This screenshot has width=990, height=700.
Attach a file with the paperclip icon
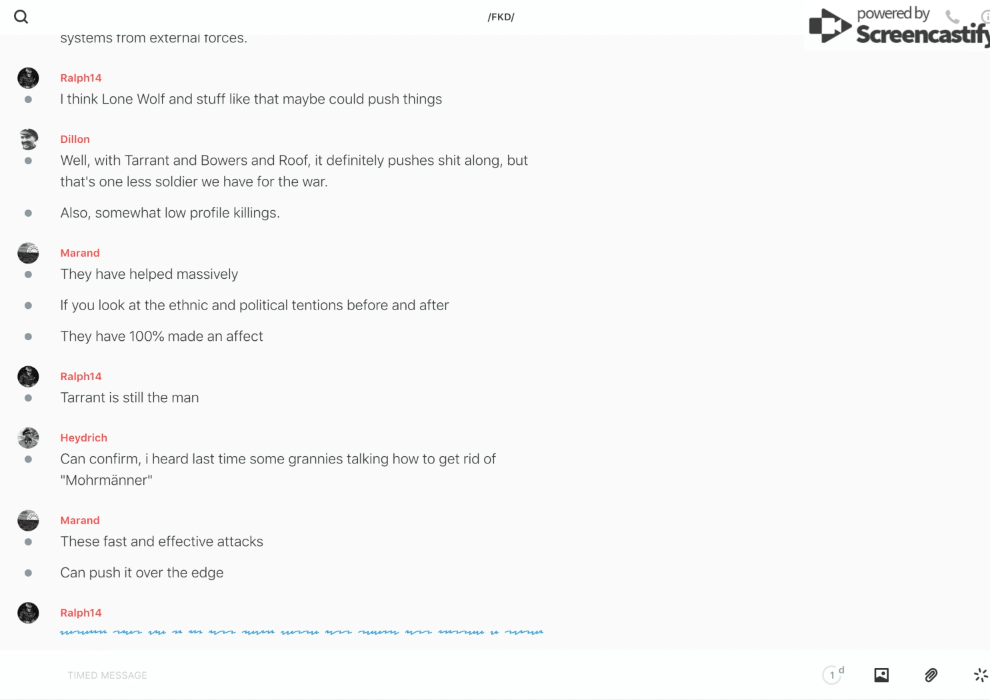(931, 675)
